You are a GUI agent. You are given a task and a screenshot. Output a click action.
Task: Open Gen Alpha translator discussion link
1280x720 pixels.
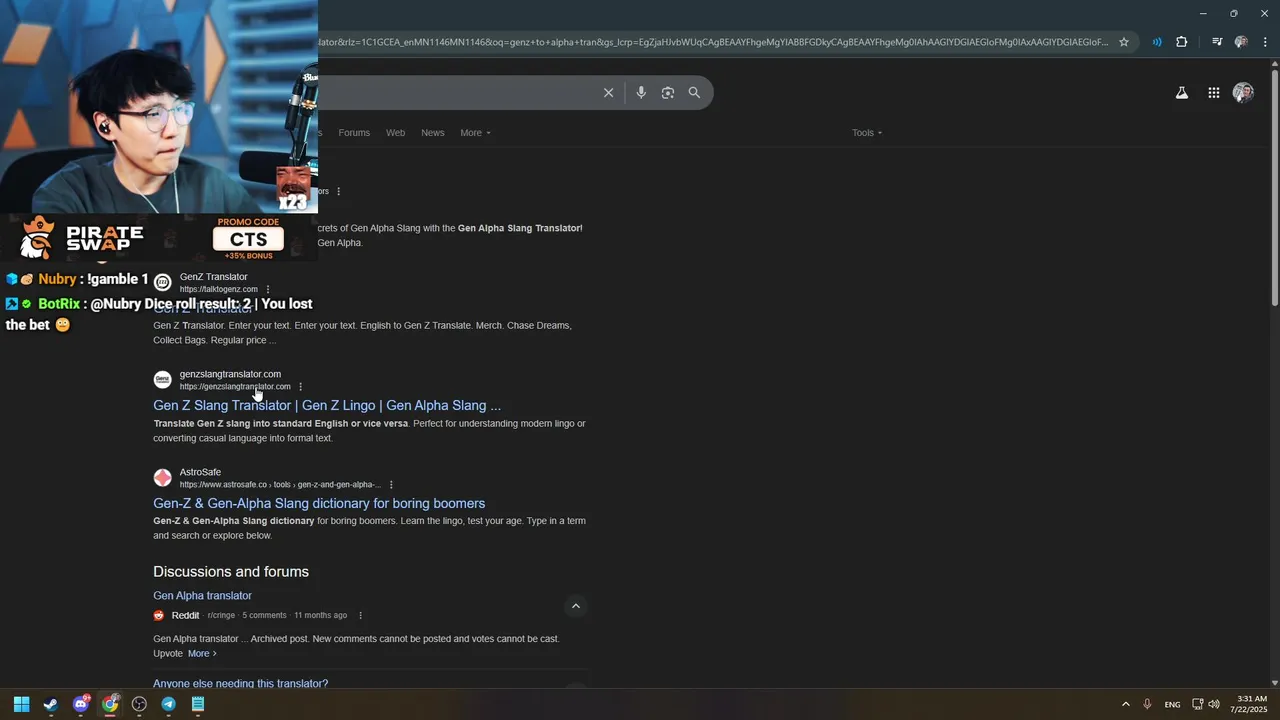202,596
